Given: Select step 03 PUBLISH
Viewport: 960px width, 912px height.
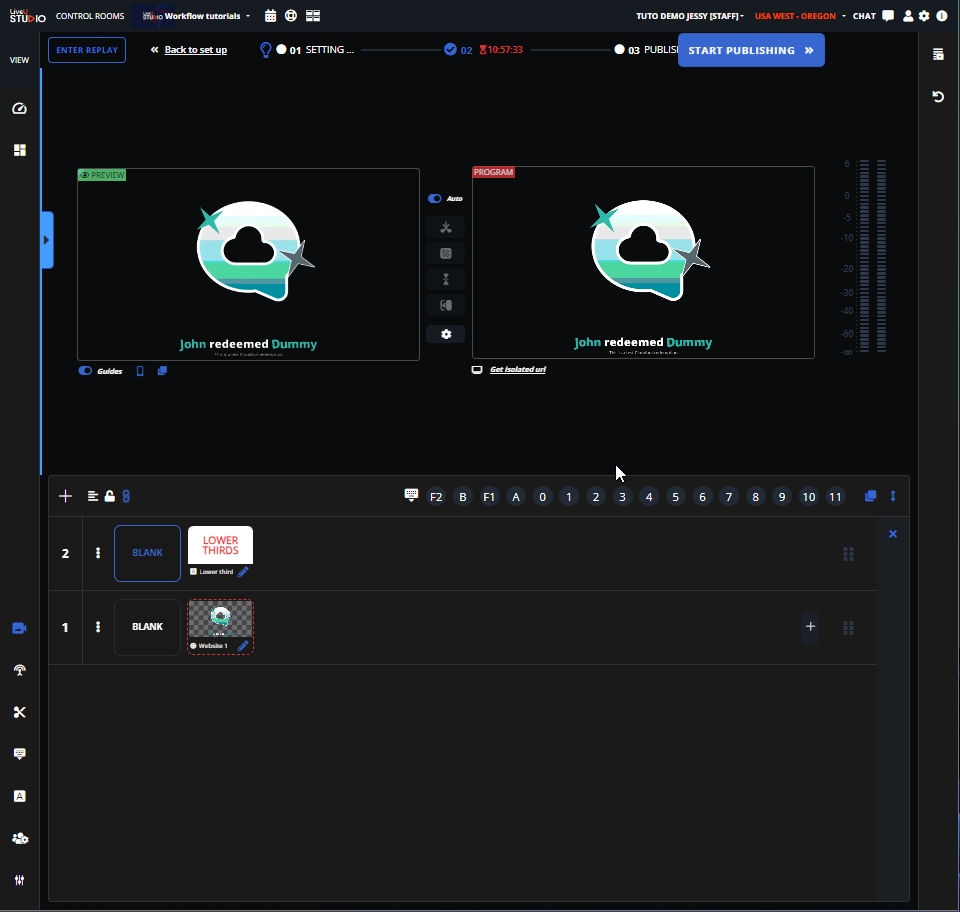Looking at the screenshot, I should [645, 50].
